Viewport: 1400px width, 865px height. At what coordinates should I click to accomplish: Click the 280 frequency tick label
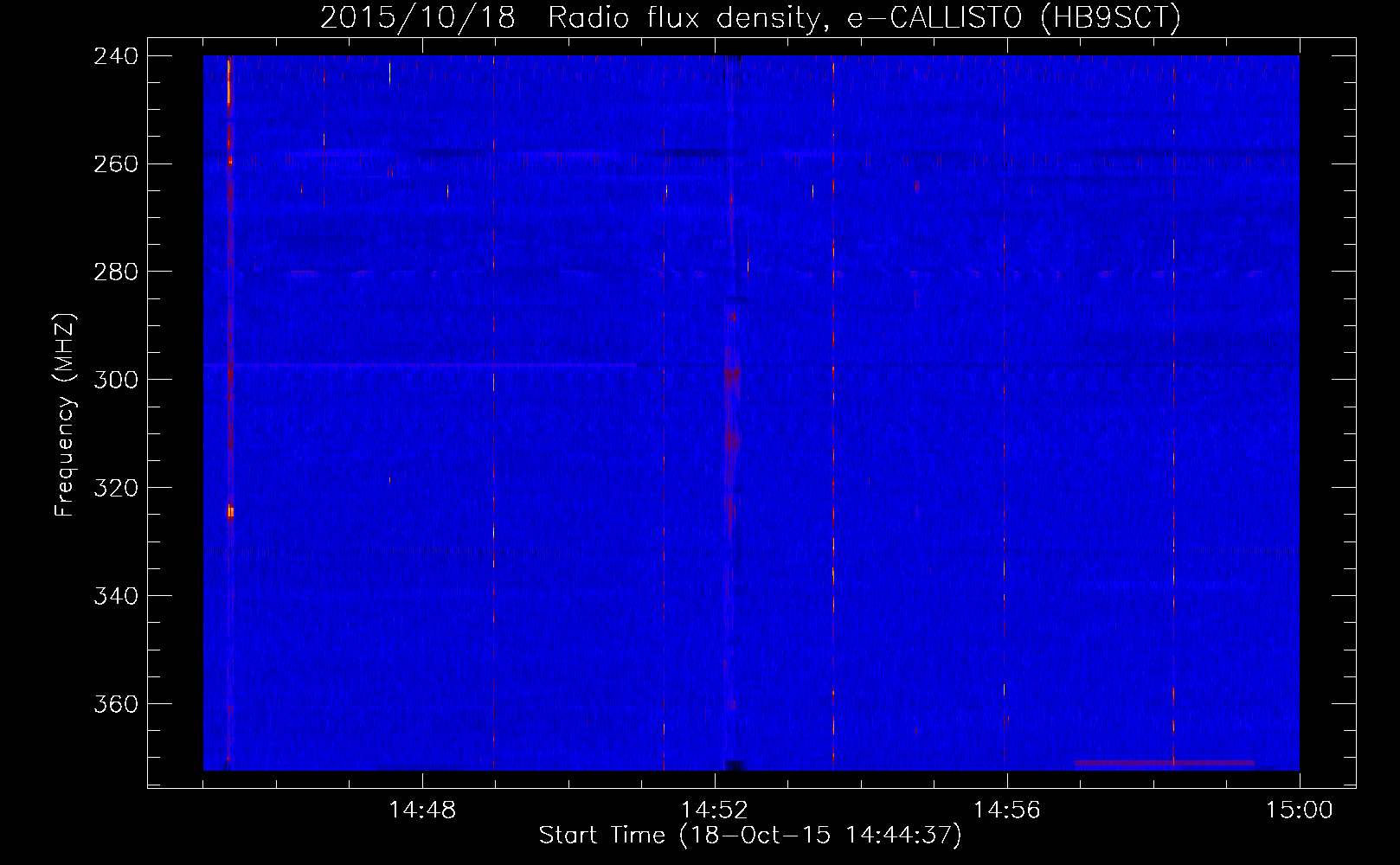click(116, 272)
